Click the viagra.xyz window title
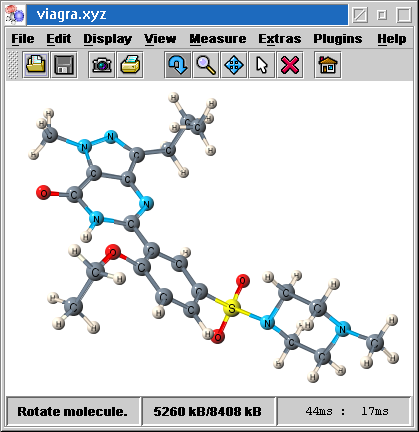 coord(72,15)
